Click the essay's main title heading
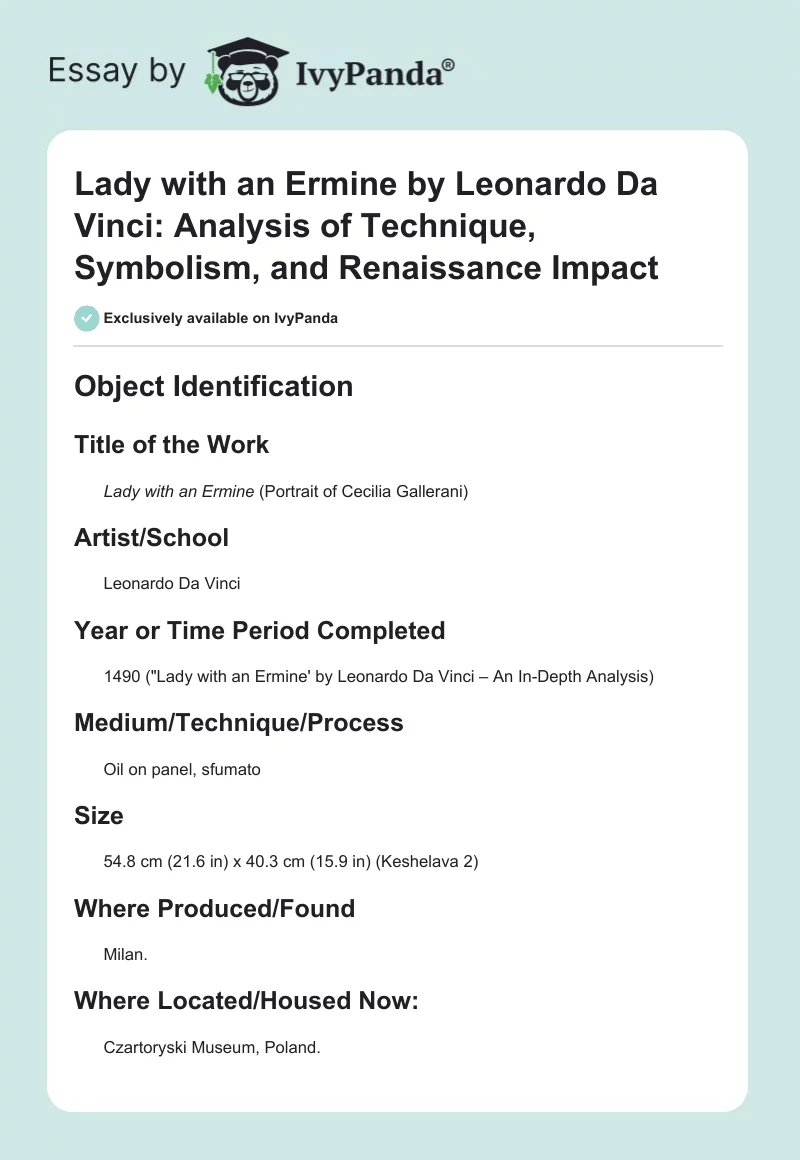 click(x=366, y=226)
